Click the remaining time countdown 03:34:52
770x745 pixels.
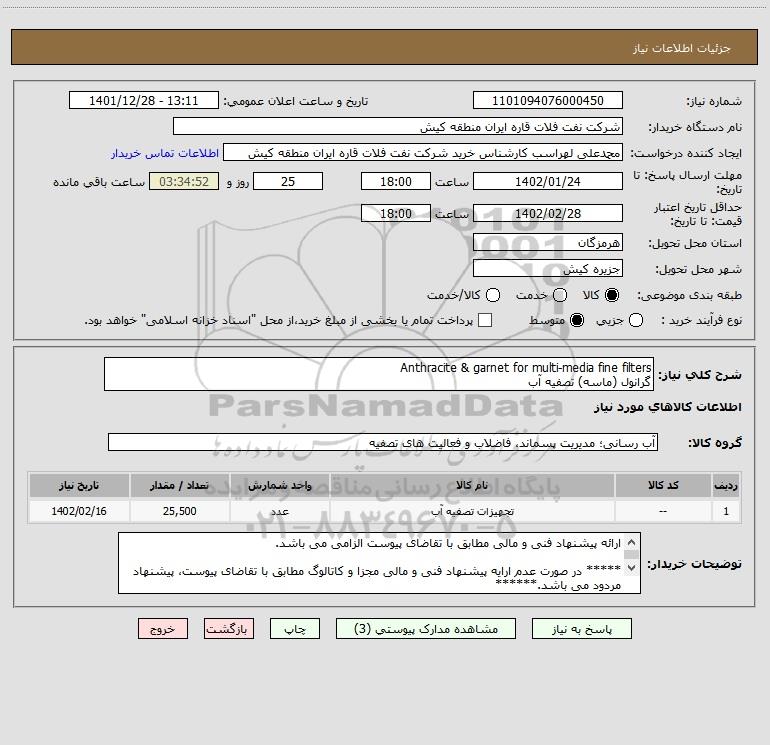(184, 182)
